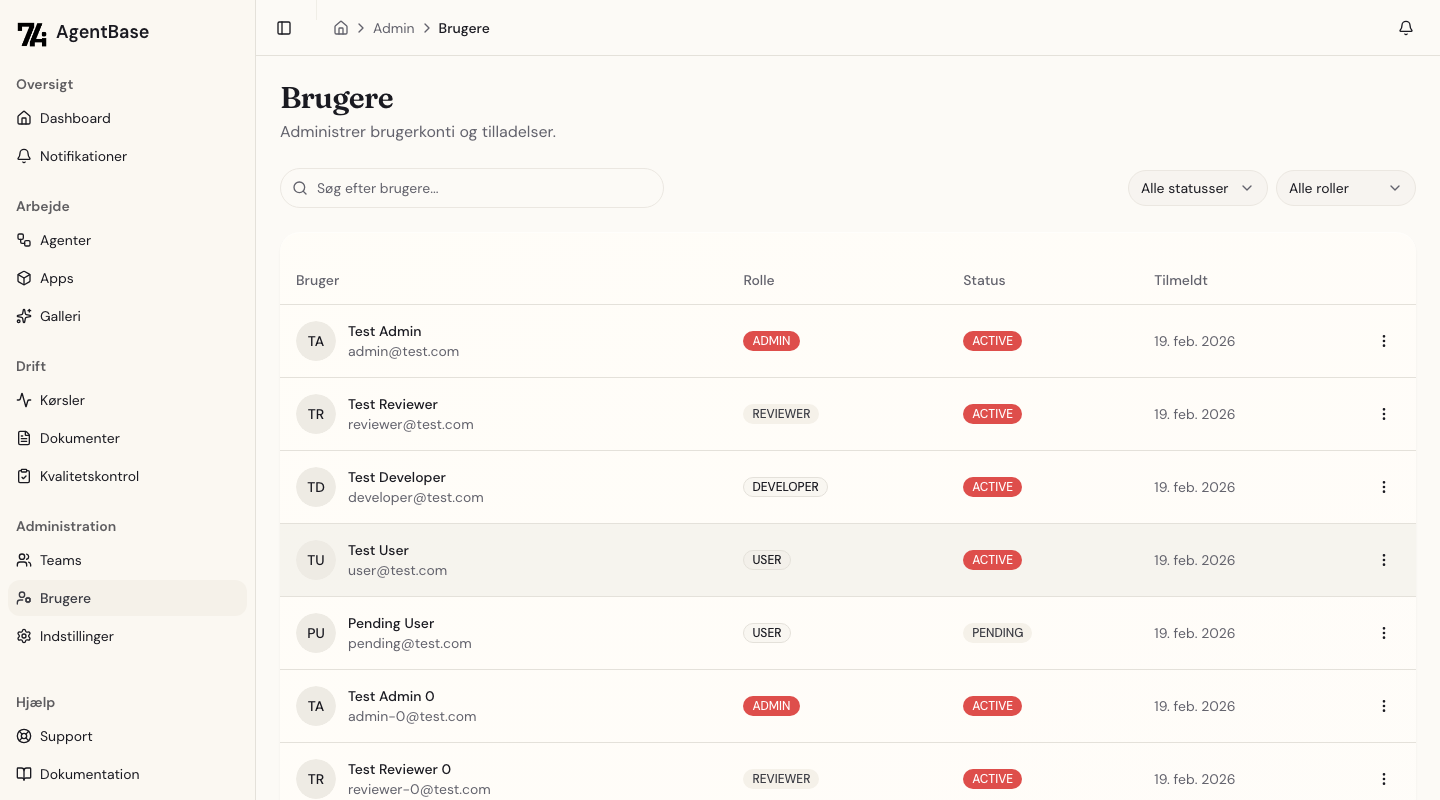1440x800 pixels.
Task: Click the Admin breadcrumb link
Action: pos(393,28)
